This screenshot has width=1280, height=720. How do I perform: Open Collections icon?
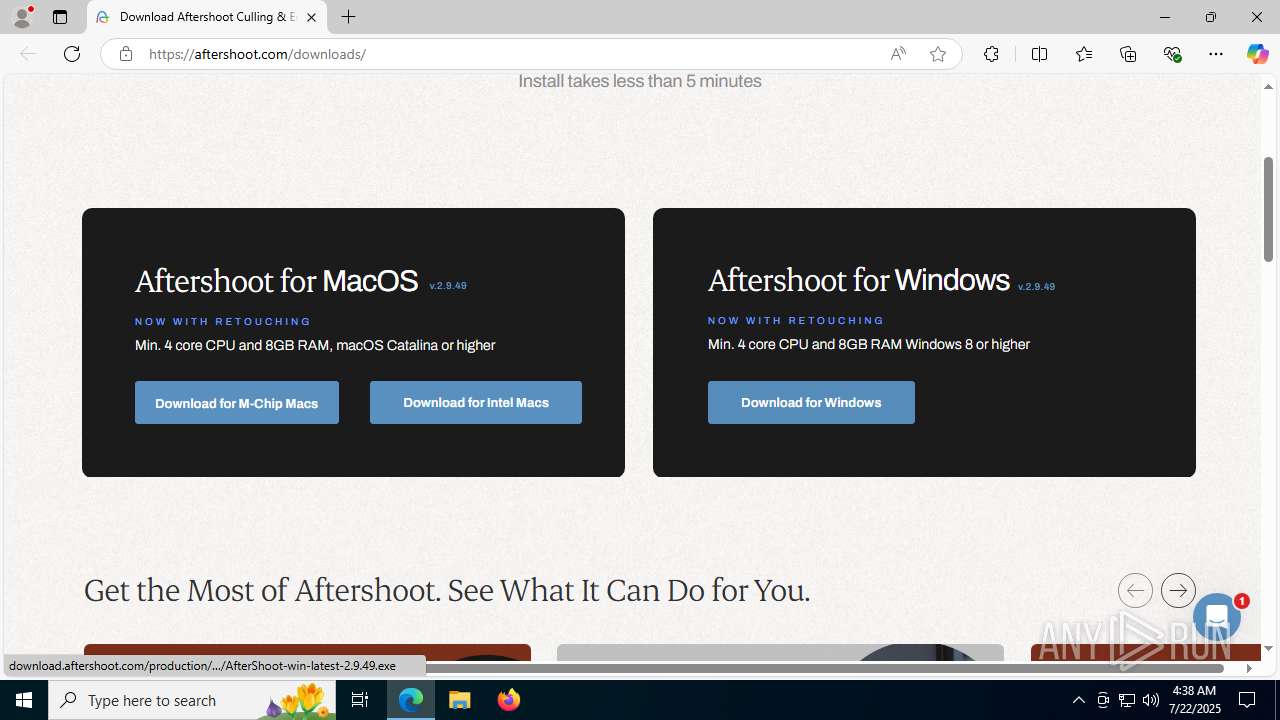[1128, 54]
